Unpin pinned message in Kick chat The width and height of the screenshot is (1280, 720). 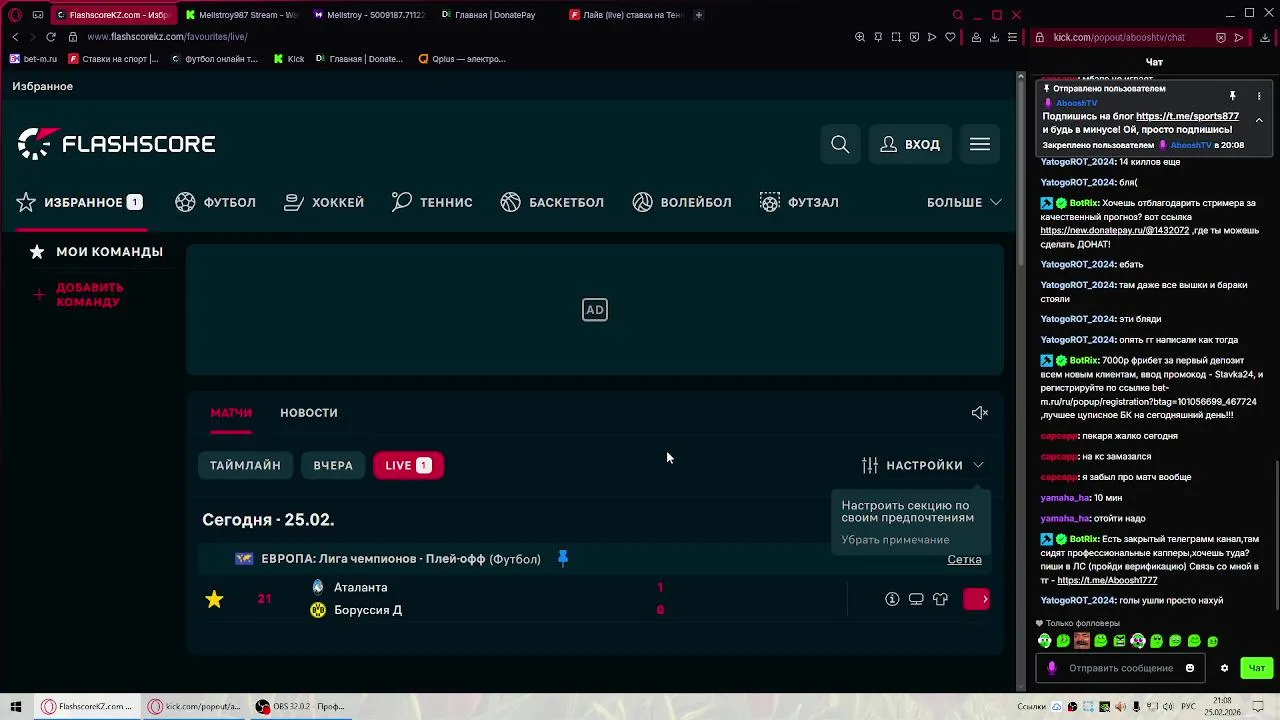[x=1233, y=96]
